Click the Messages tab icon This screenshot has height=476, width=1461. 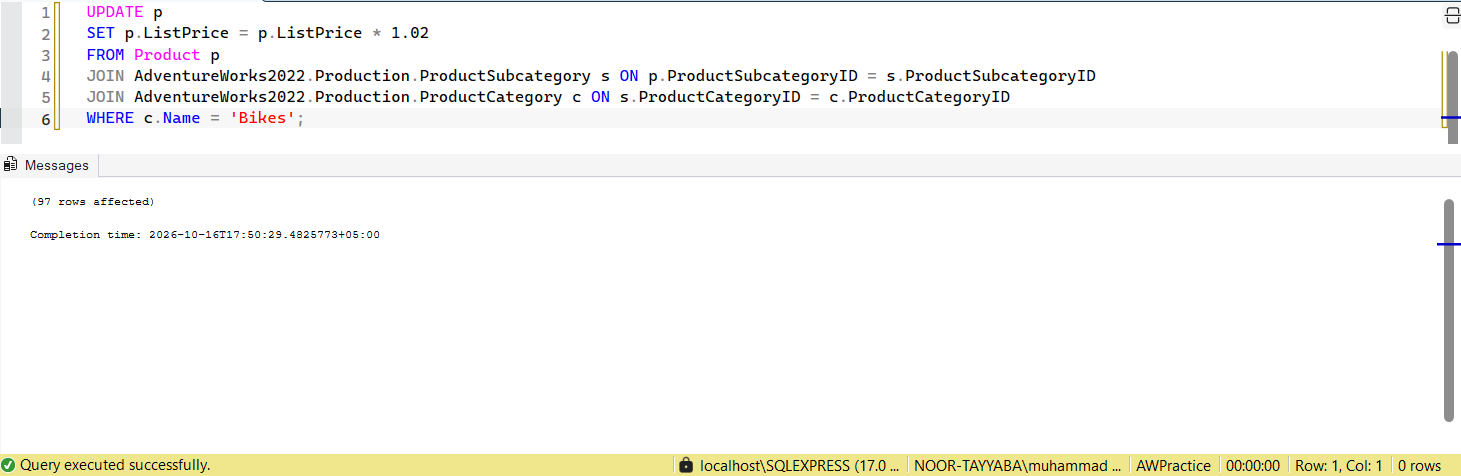pos(11,165)
